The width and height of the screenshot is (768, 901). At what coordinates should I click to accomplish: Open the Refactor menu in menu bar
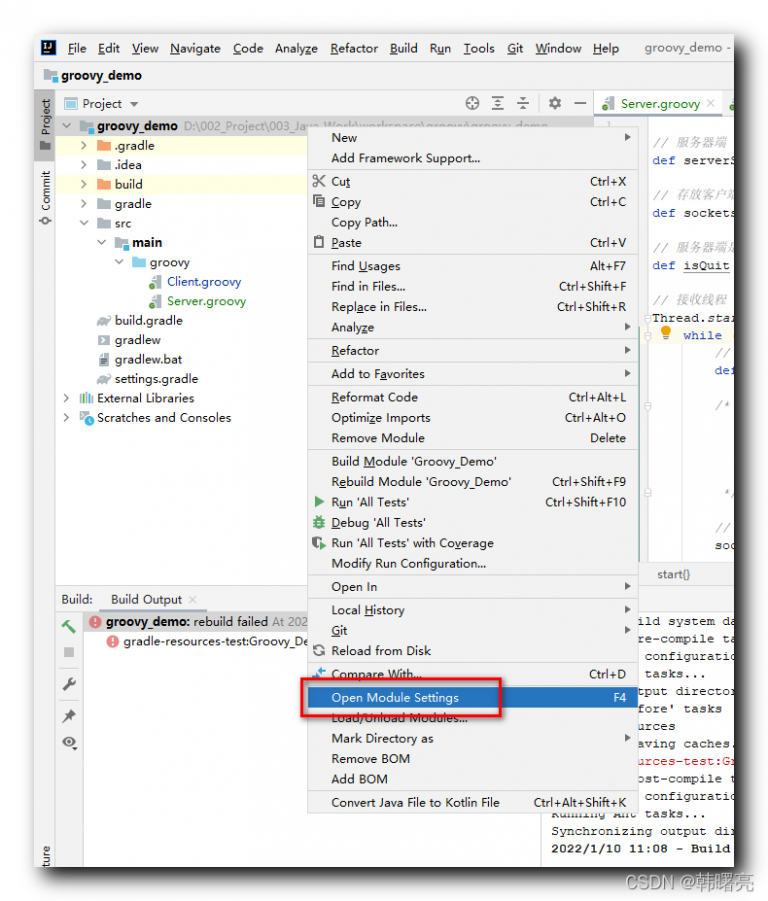[x=354, y=48]
